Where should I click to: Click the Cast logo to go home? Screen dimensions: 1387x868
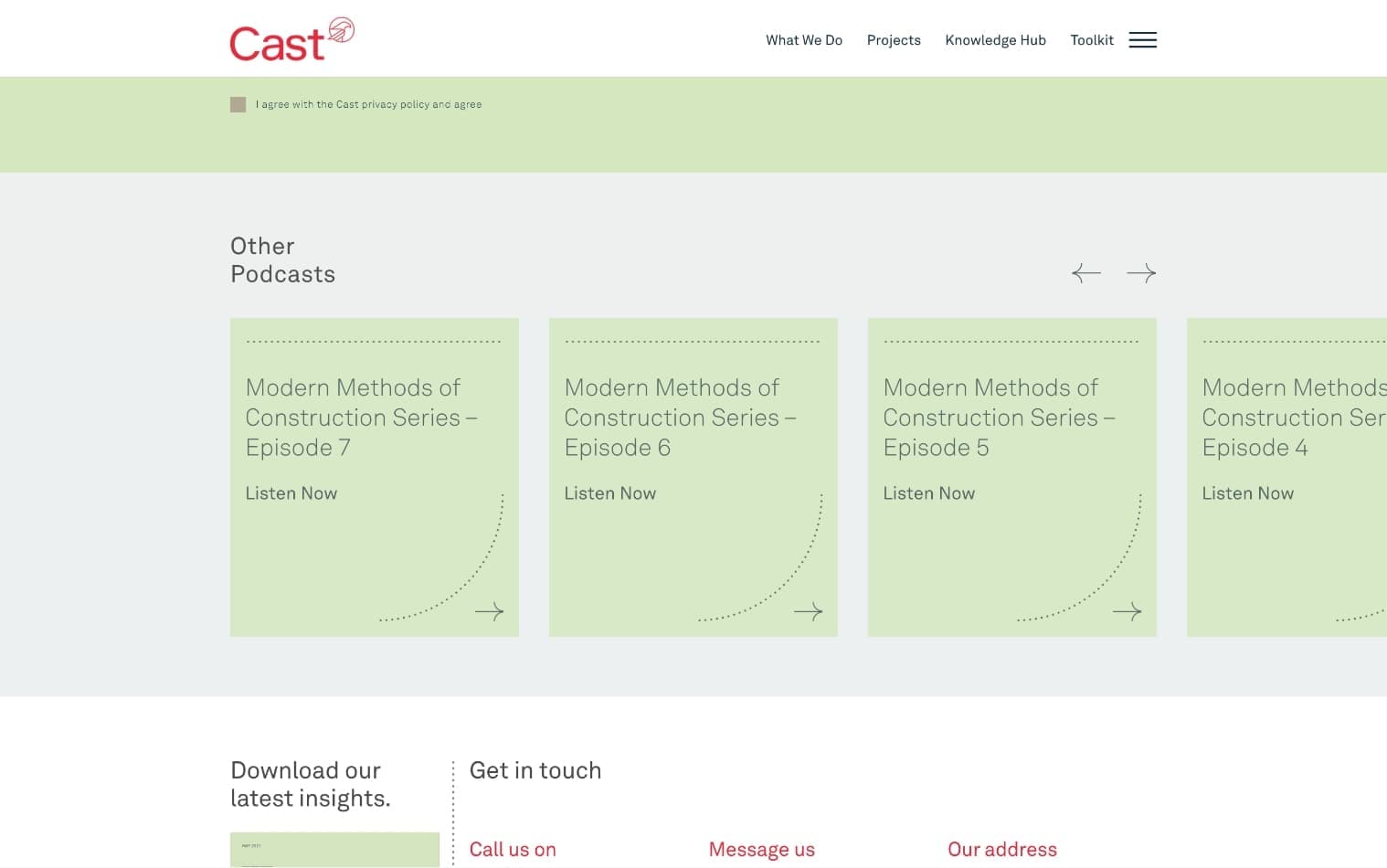(x=291, y=37)
